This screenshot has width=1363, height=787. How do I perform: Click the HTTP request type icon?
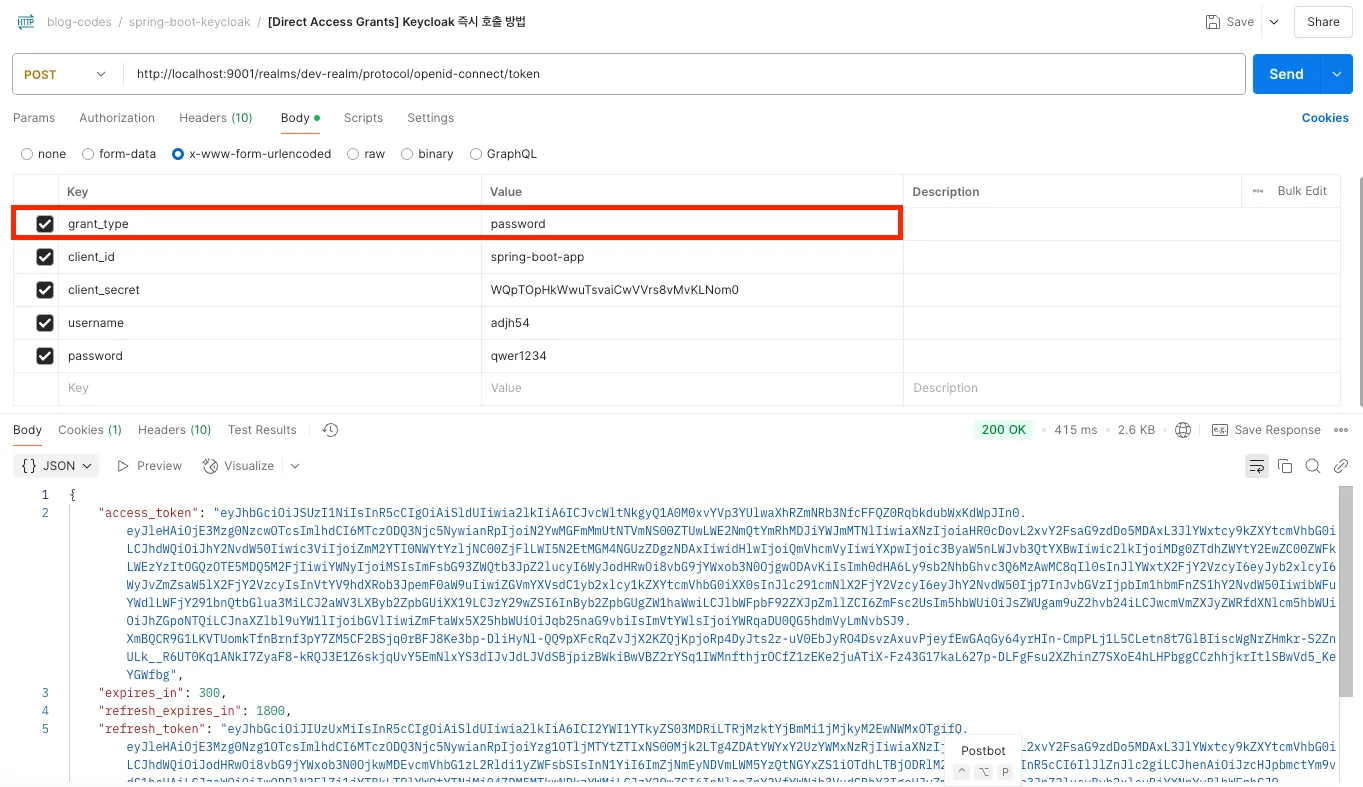26,21
